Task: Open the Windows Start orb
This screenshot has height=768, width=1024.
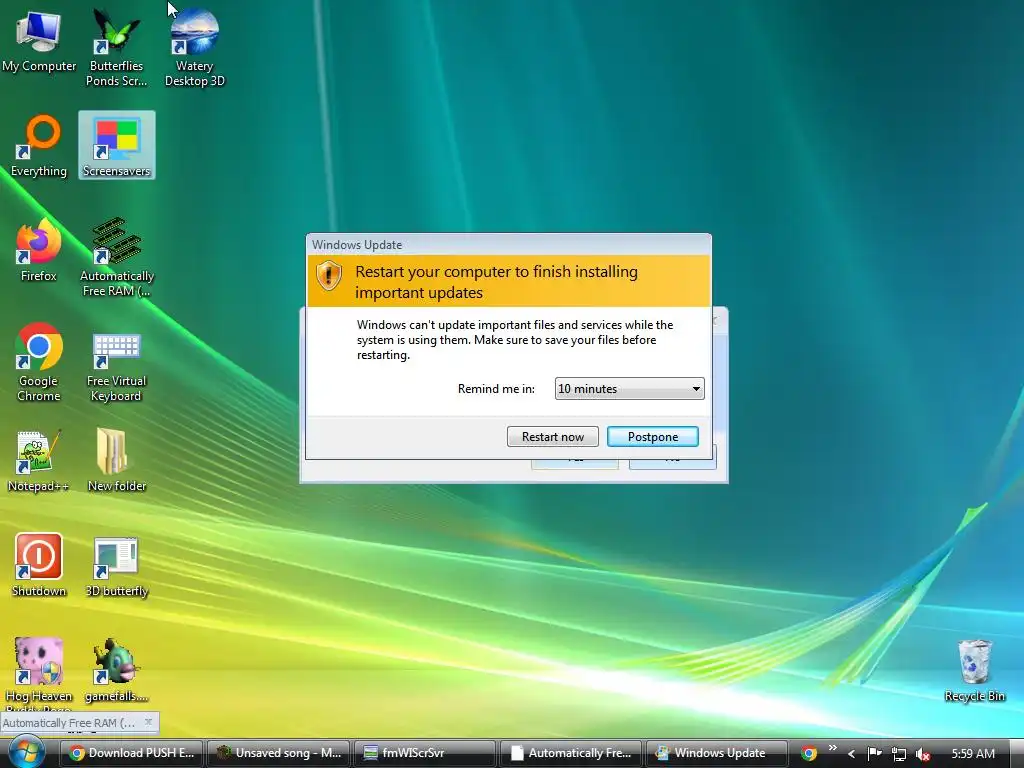Action: coord(27,752)
